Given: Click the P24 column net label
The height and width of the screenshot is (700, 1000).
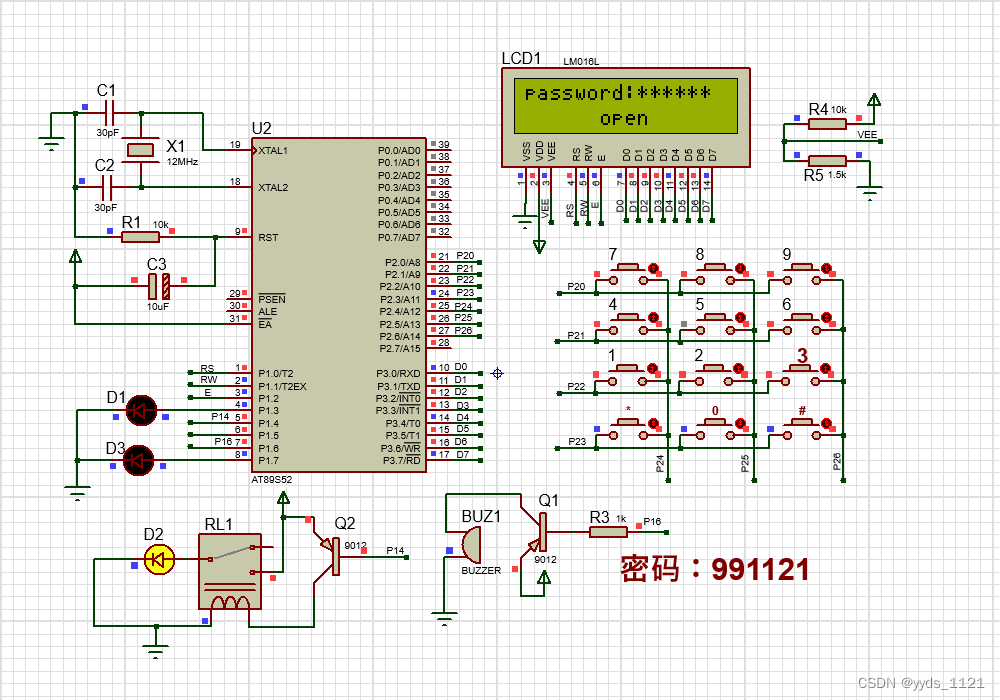Looking at the screenshot, I should point(659,463).
